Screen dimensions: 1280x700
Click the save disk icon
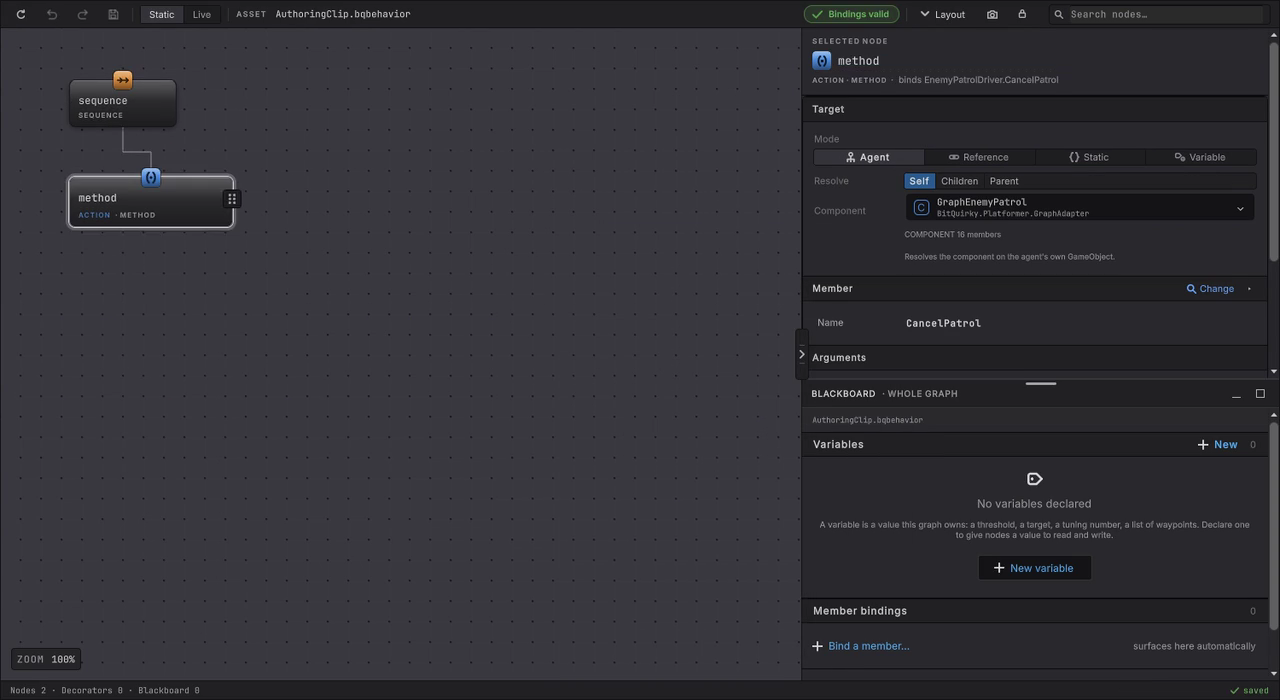[x=113, y=14]
